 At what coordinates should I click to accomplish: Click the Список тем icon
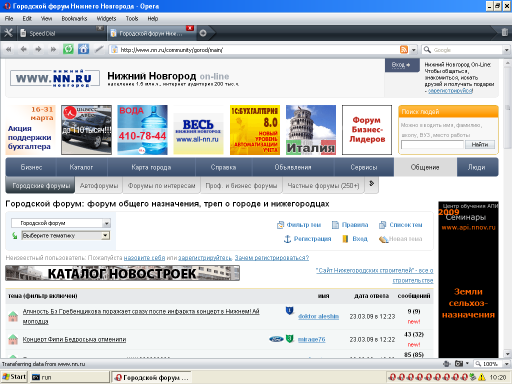point(382,225)
